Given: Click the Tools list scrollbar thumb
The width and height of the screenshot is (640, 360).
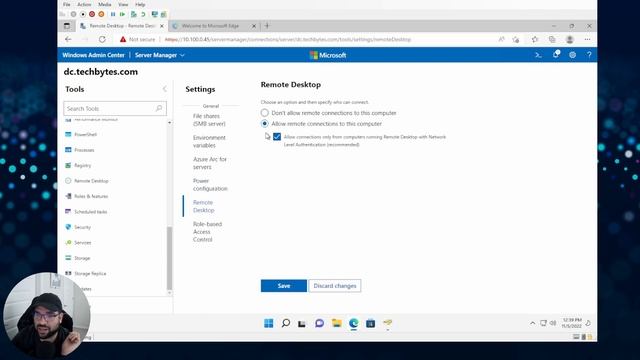Looking at the screenshot, I should point(169,258).
